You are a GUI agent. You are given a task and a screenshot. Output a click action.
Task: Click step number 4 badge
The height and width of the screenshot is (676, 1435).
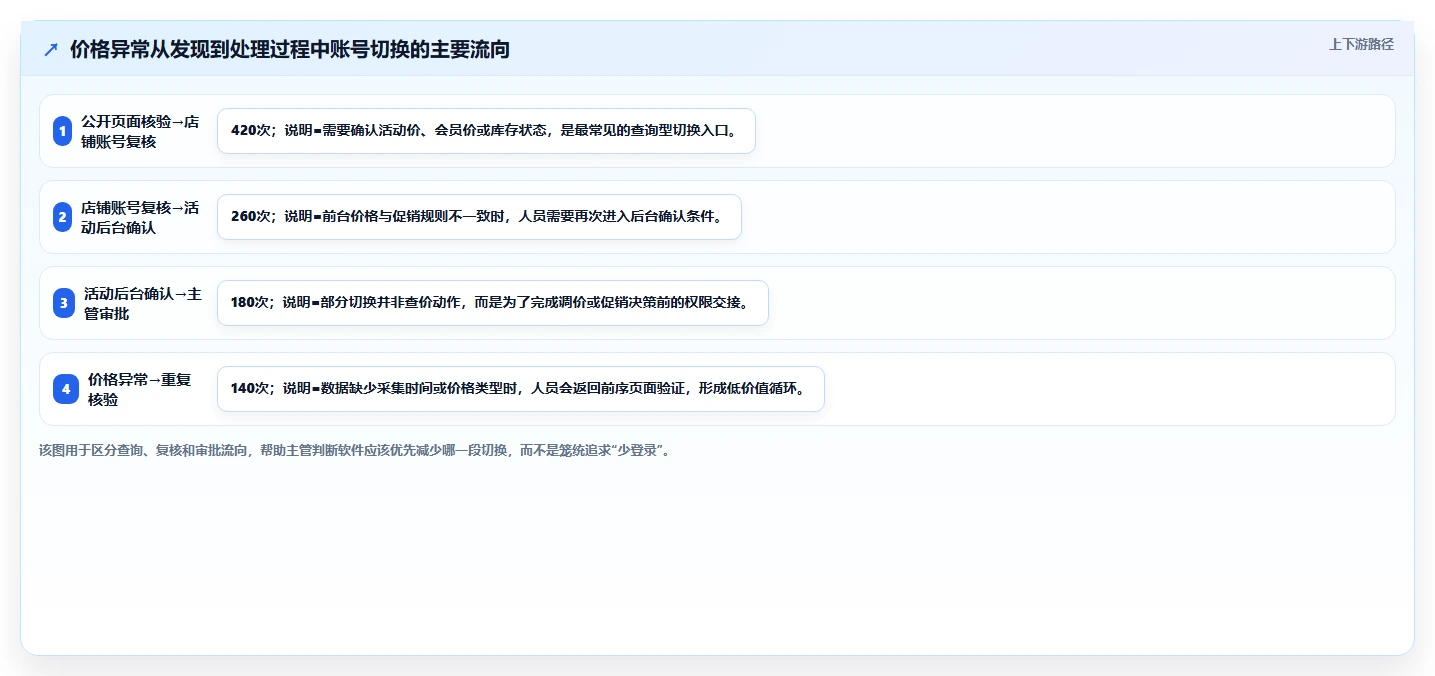pos(66,389)
